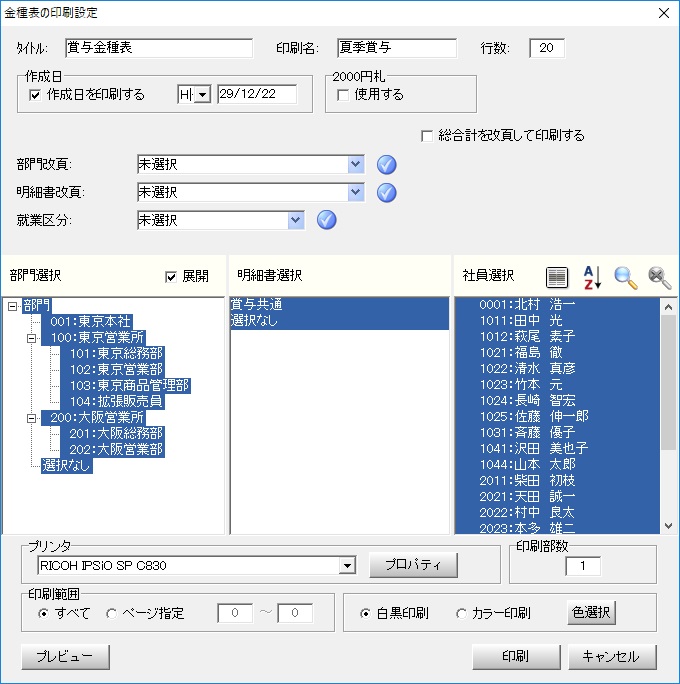
Task: Select employee 1025:佐藤 伸一郎
Action: [x=557, y=417]
